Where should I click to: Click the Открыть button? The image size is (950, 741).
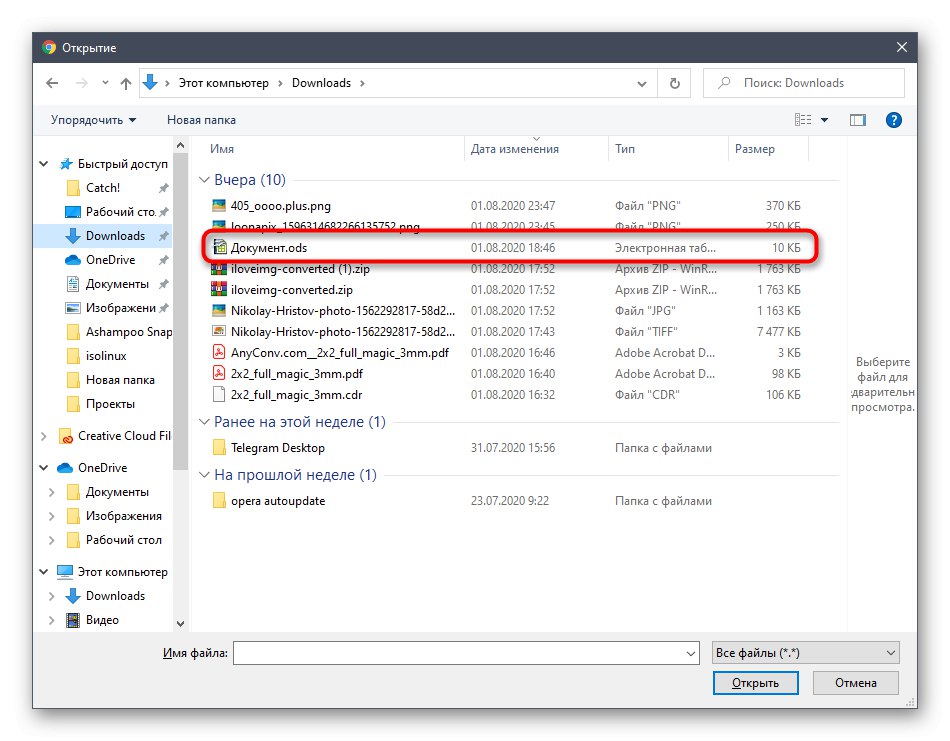[756, 683]
